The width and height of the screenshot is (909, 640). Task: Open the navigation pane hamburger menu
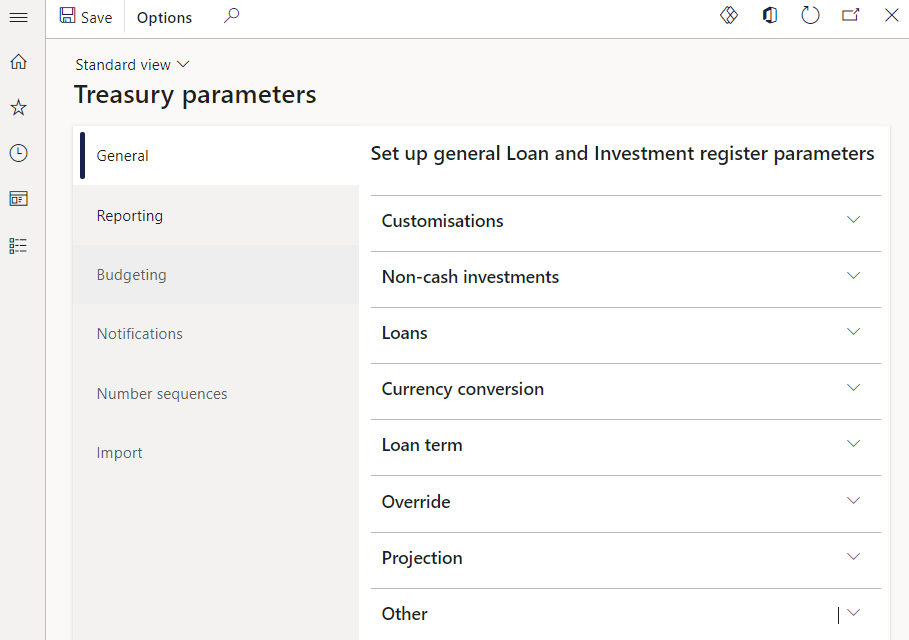tap(18, 17)
